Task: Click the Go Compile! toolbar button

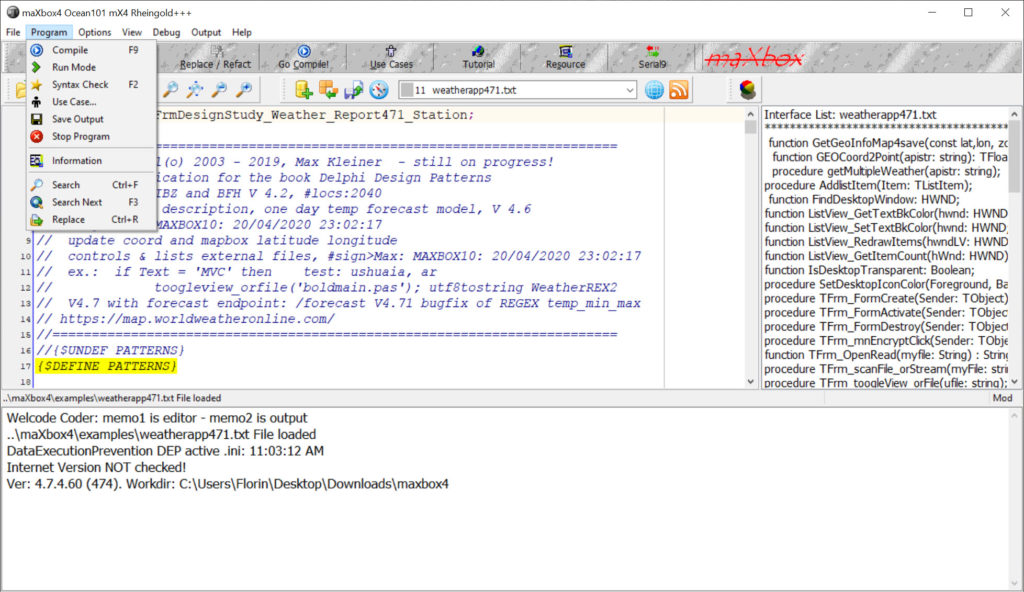Action: point(303,58)
